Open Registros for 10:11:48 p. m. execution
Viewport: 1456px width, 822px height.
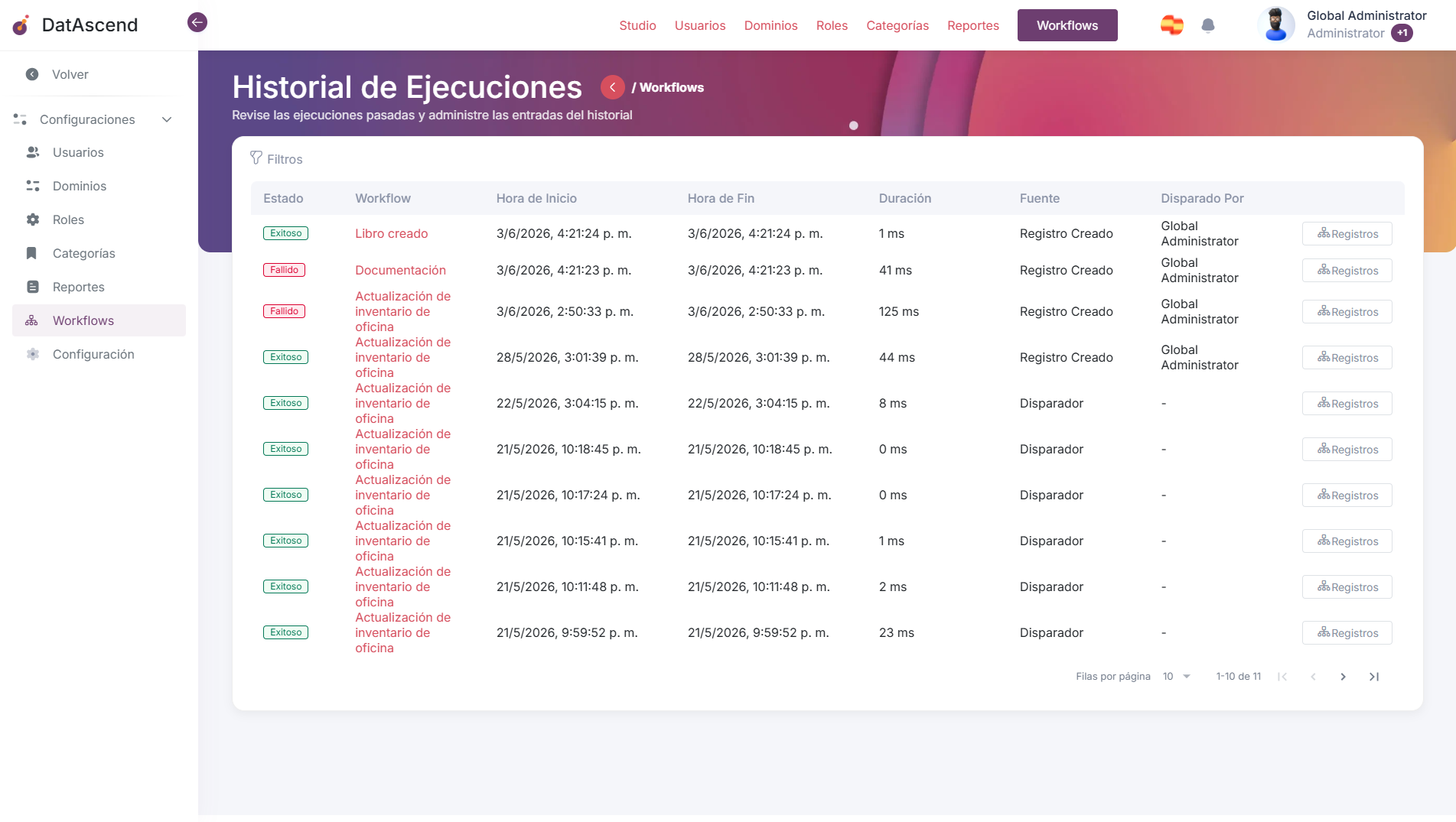(1347, 586)
